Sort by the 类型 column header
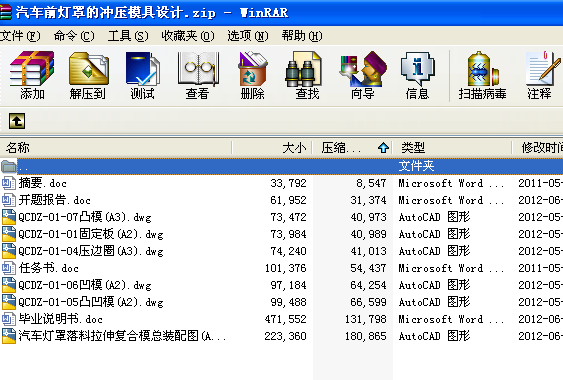Viewport: 563px width, 380px height. pyautogui.click(x=452, y=148)
